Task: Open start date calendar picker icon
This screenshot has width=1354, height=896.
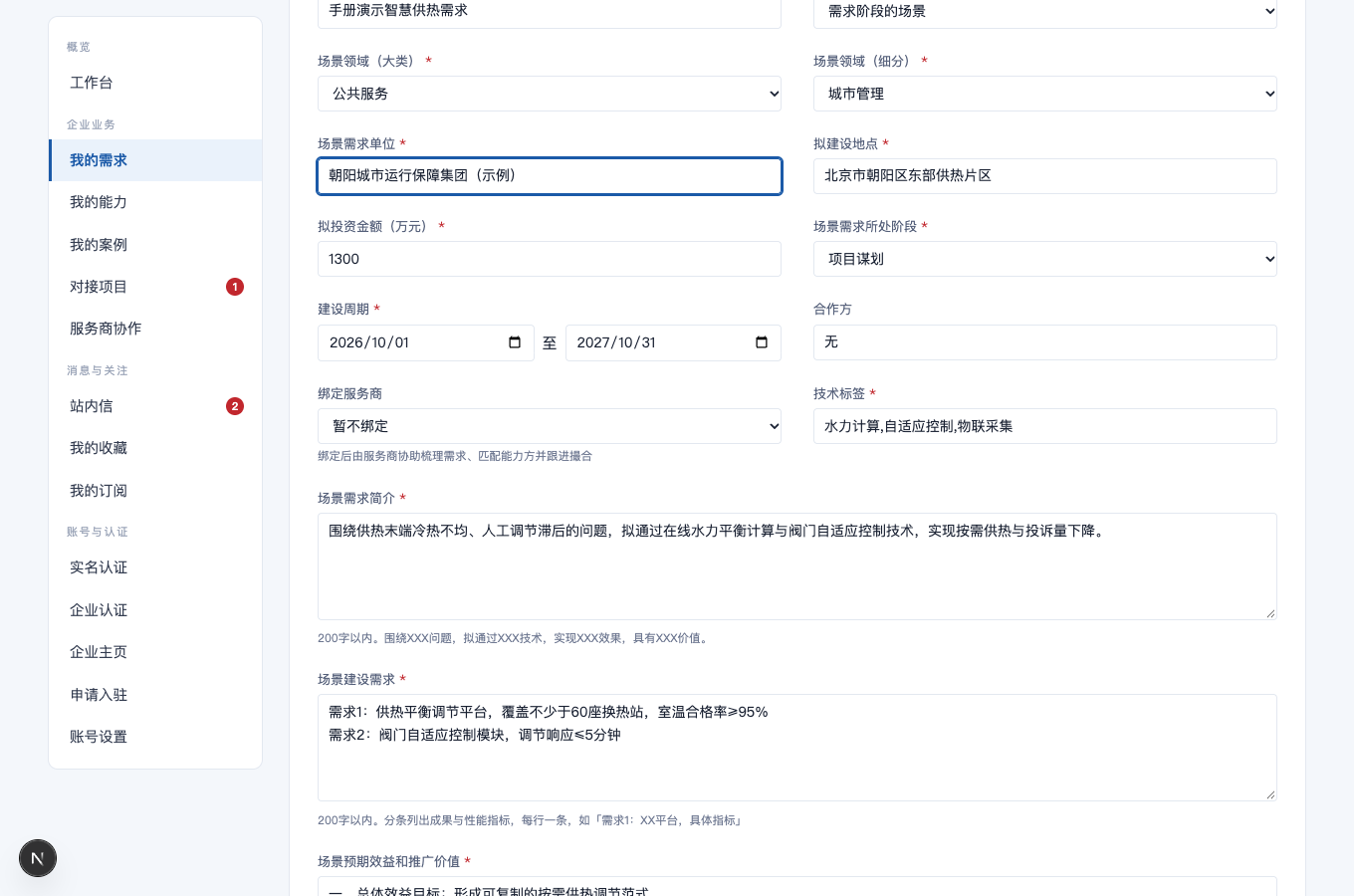Action: 515,342
